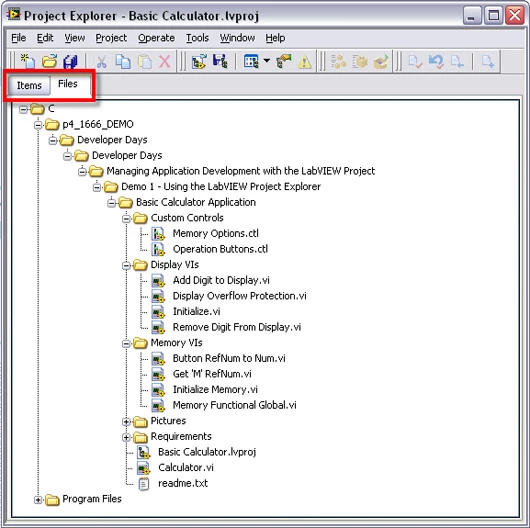Select Get 'M' RefNum.vi

coord(212,374)
